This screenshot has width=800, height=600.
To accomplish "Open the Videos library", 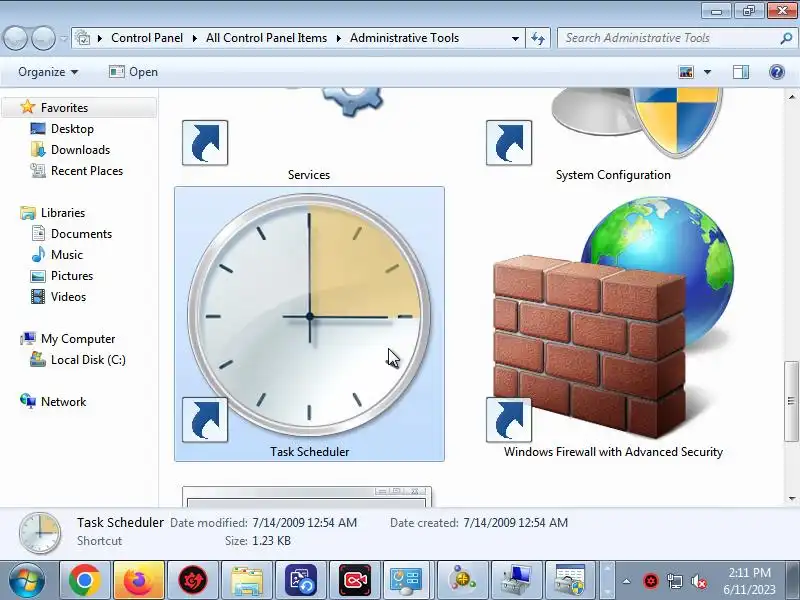I will tap(68, 296).
